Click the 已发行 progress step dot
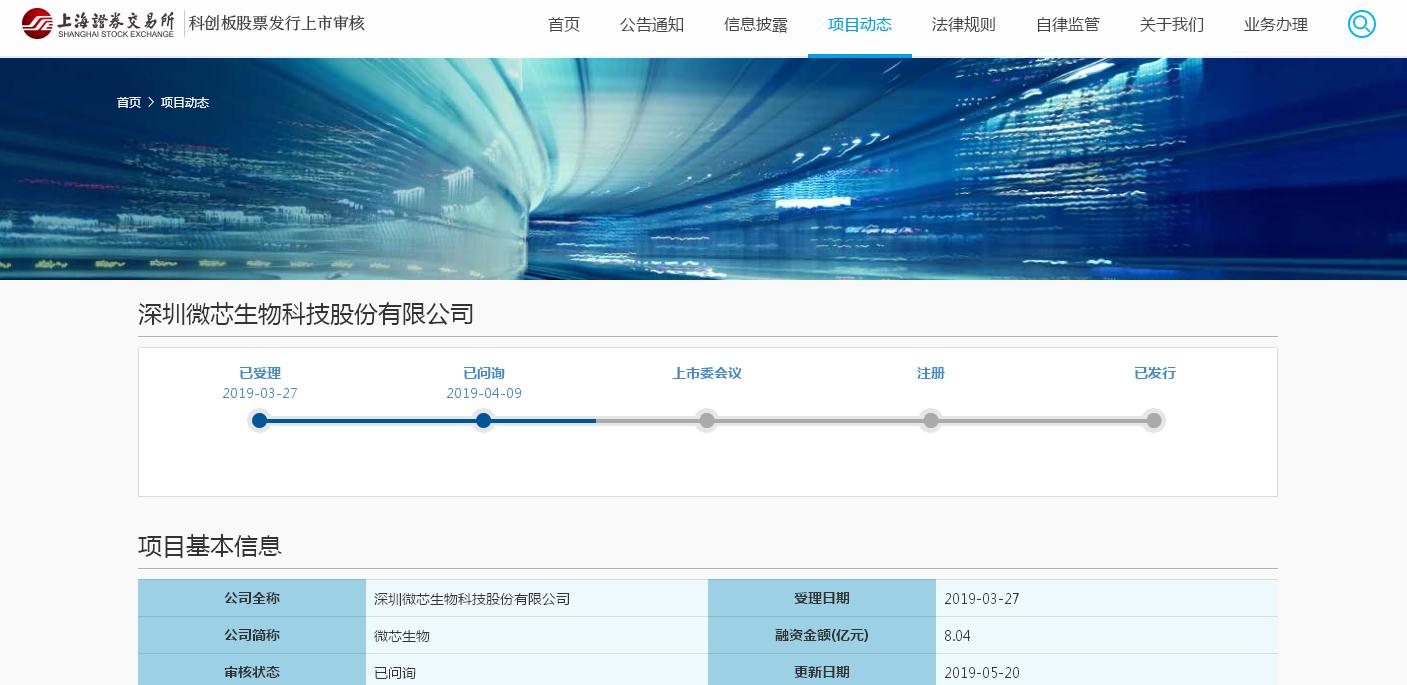This screenshot has width=1407, height=685. (1154, 421)
